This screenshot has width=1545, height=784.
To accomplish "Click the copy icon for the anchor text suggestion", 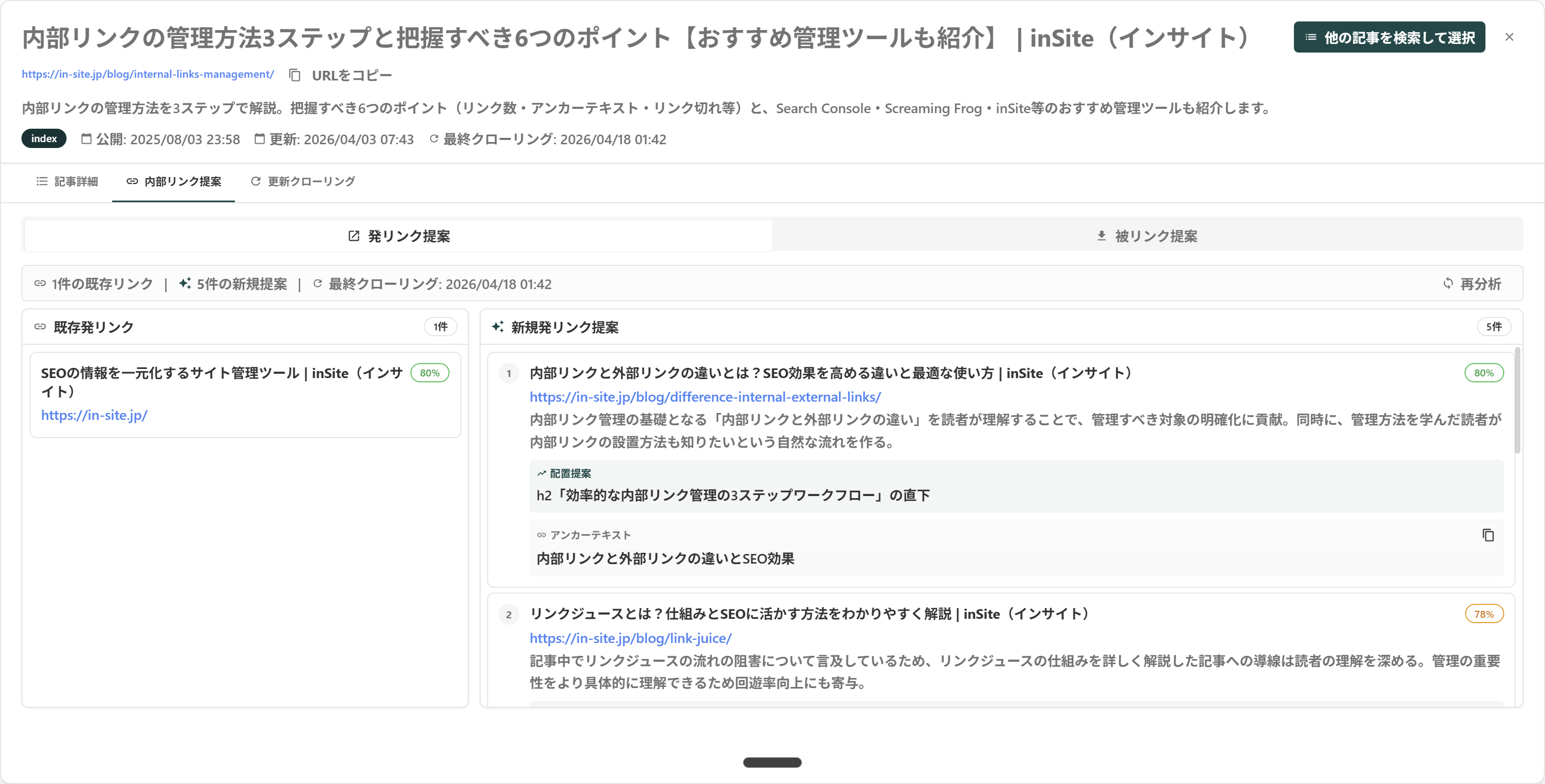I will coord(1489,534).
